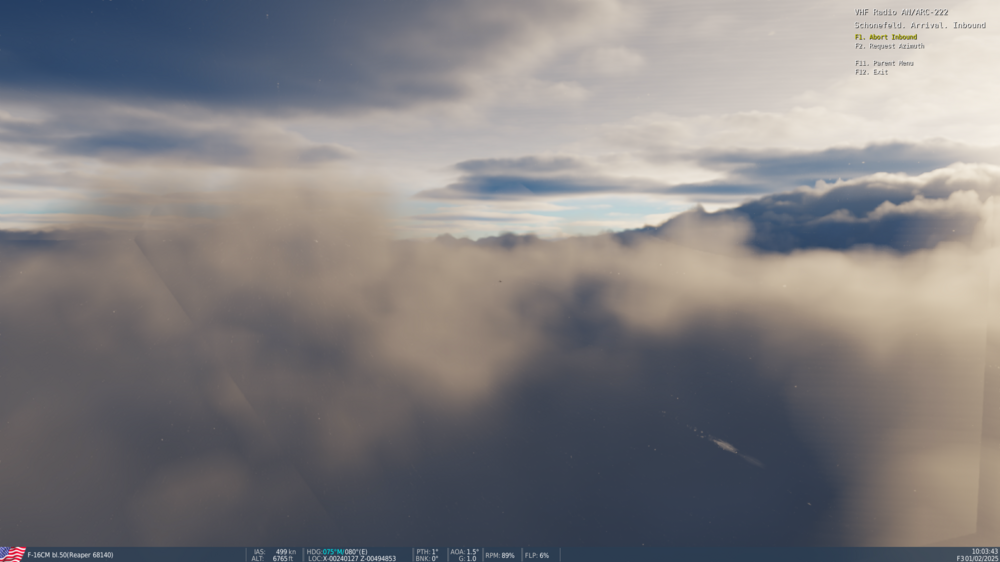
Task: Click the FLP 6% flaps readout
Action: pyautogui.click(x=537, y=555)
